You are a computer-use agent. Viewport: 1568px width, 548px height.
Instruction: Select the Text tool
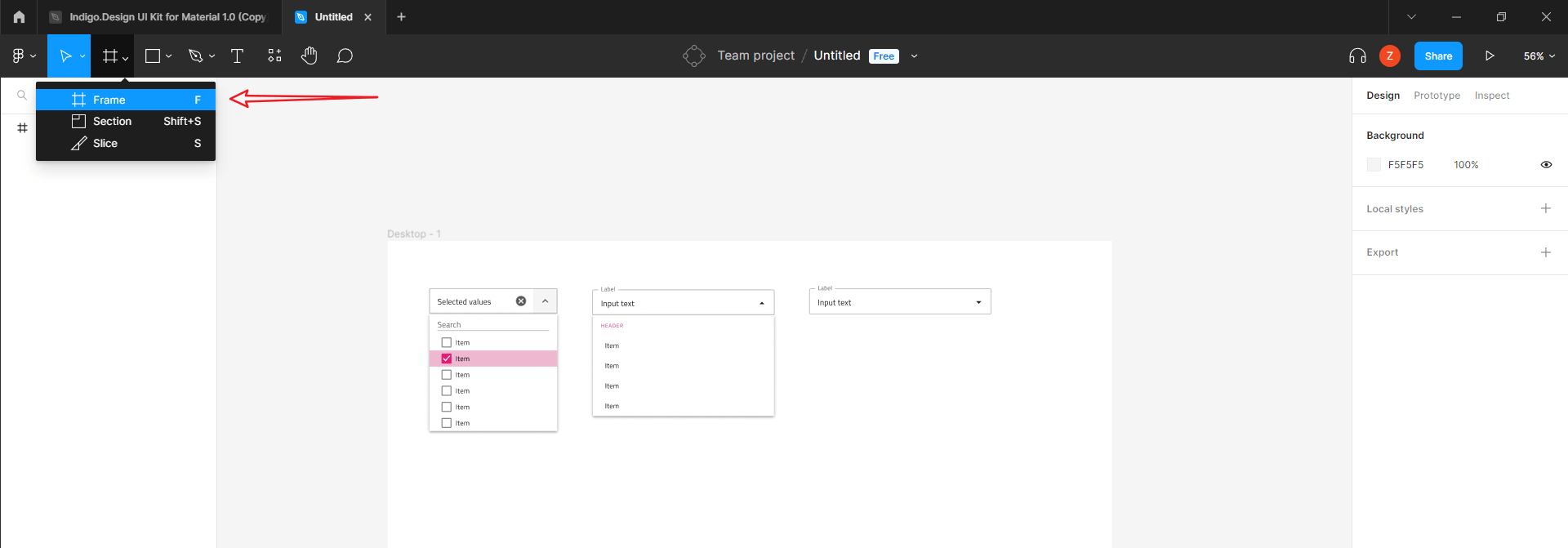(238, 56)
